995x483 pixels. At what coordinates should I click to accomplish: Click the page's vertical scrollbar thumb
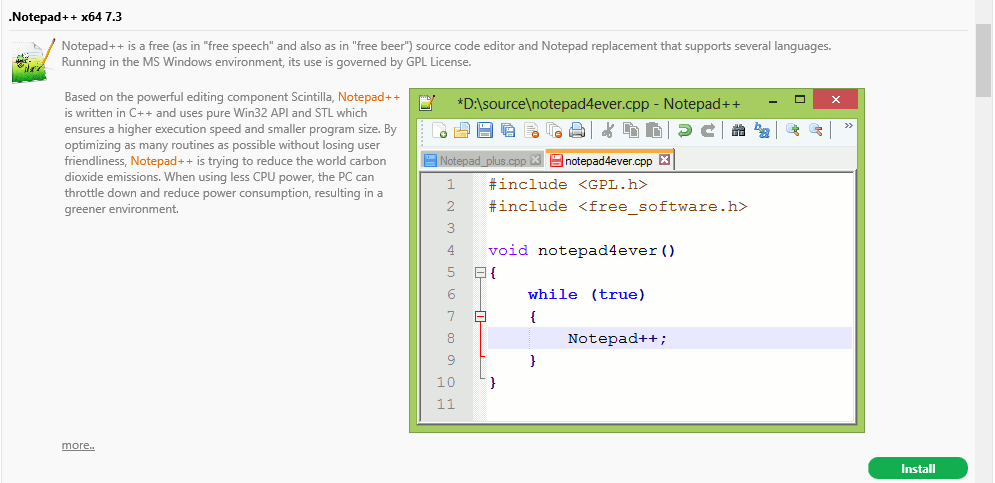[x=984, y=60]
